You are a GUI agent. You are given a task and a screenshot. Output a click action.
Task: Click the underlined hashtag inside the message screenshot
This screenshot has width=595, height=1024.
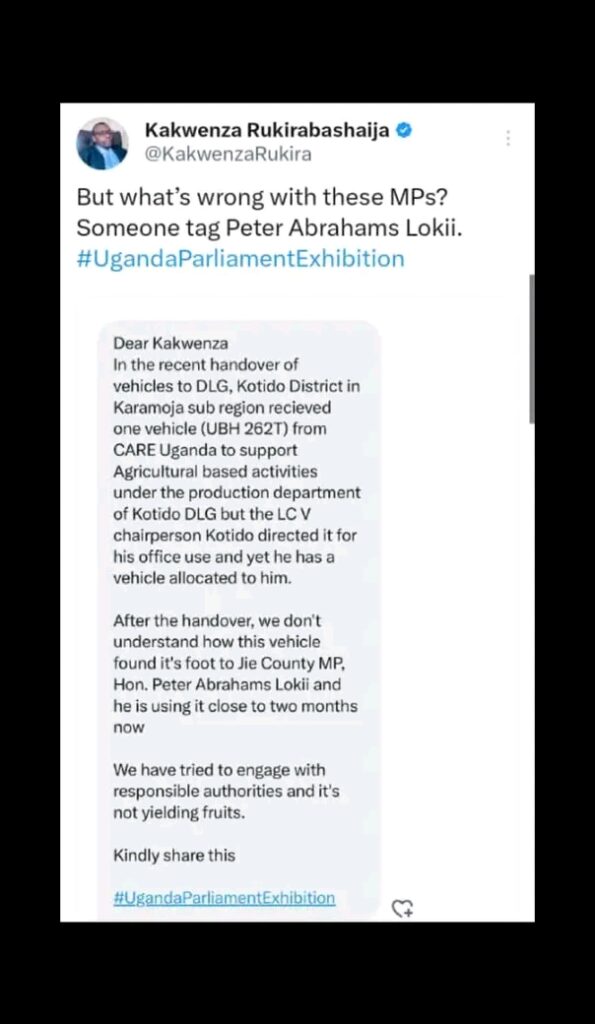224,898
